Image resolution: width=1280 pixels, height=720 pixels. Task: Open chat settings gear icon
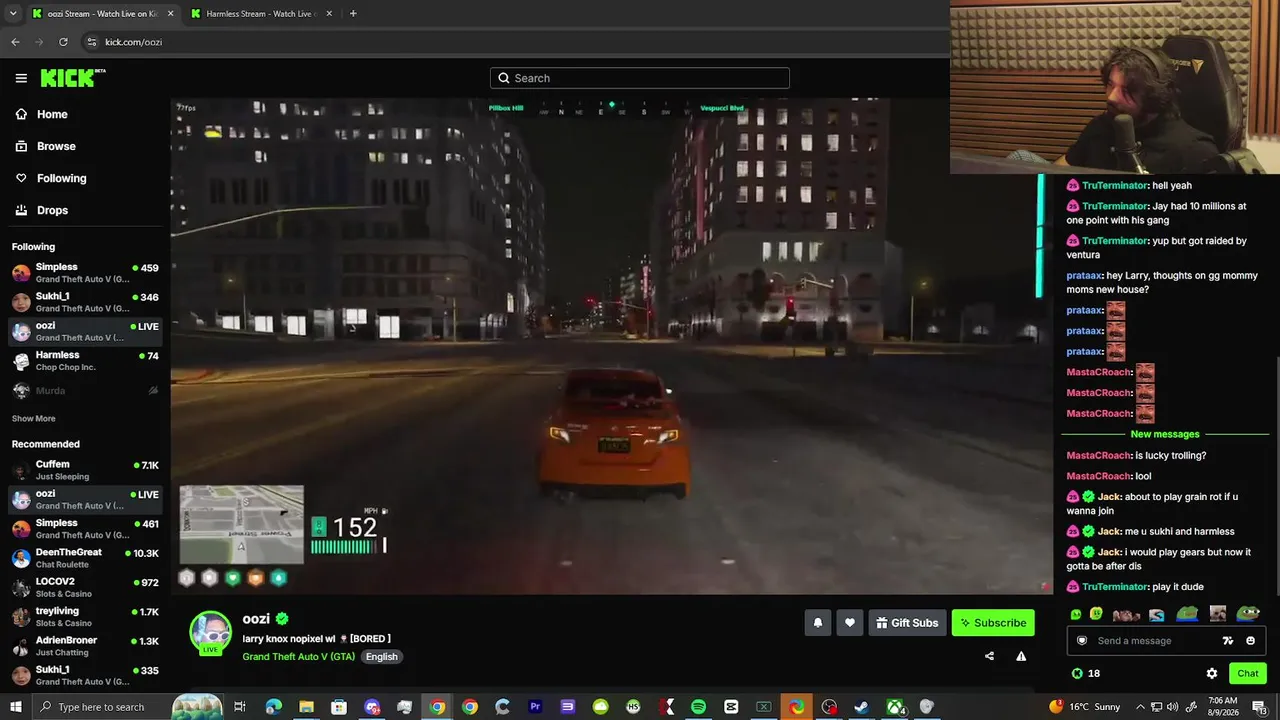pyautogui.click(x=1212, y=674)
